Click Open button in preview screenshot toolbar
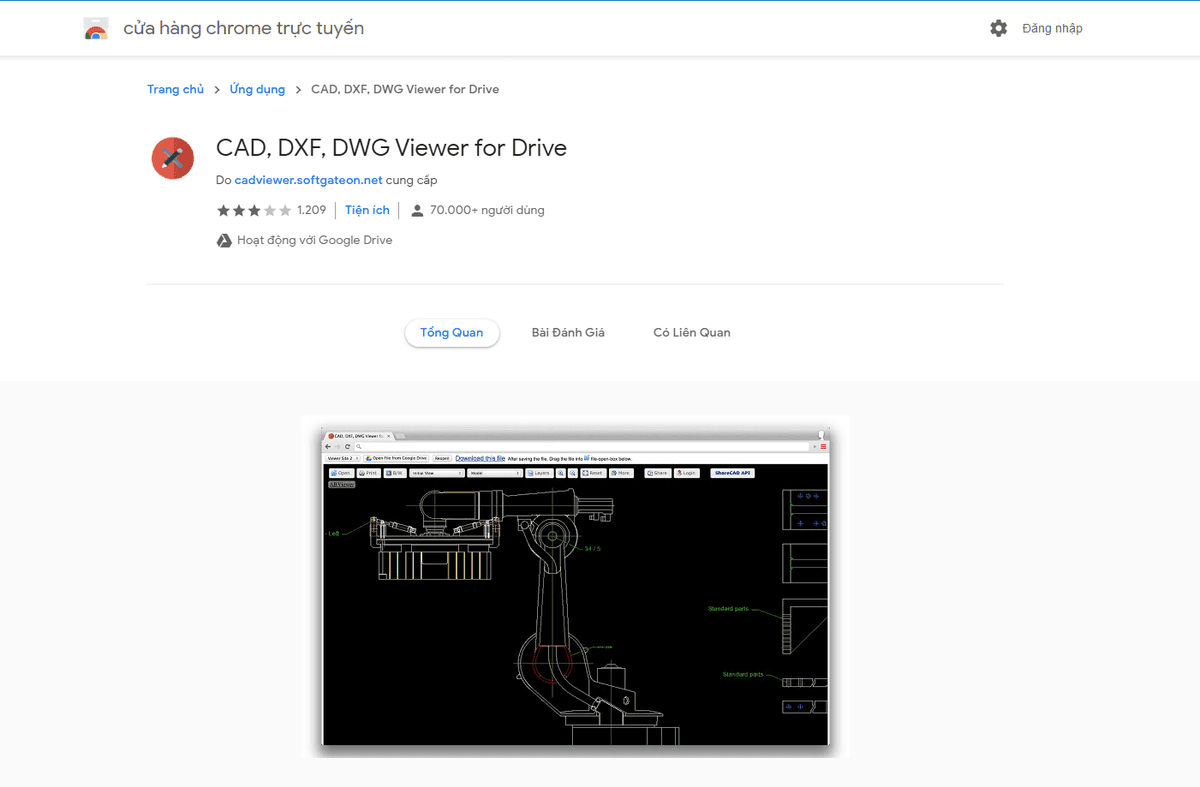 [x=340, y=473]
